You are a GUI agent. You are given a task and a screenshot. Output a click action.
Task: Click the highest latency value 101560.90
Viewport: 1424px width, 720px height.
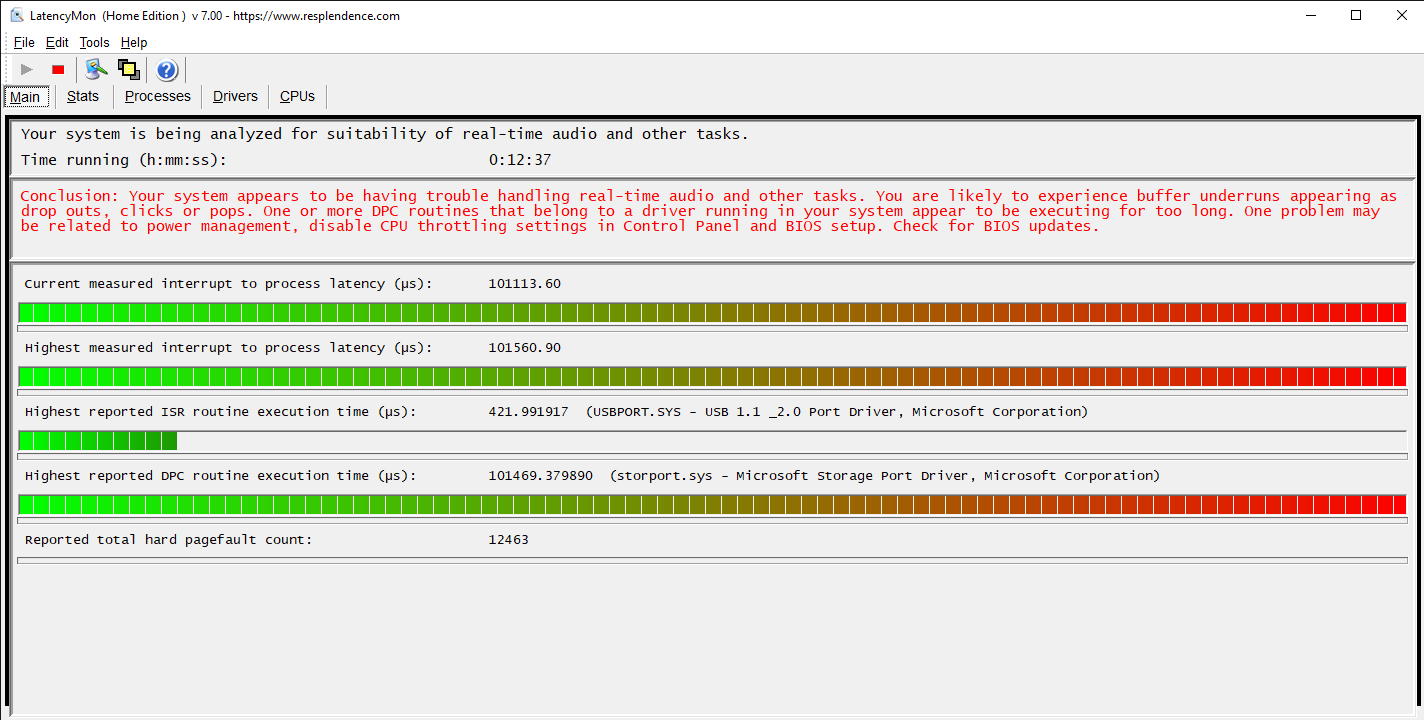pos(525,348)
